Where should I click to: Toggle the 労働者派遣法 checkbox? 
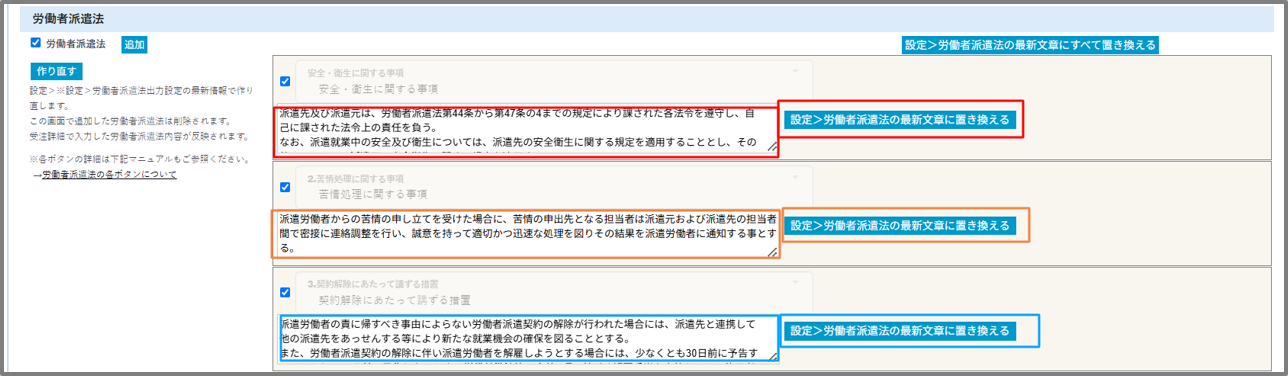[36, 43]
